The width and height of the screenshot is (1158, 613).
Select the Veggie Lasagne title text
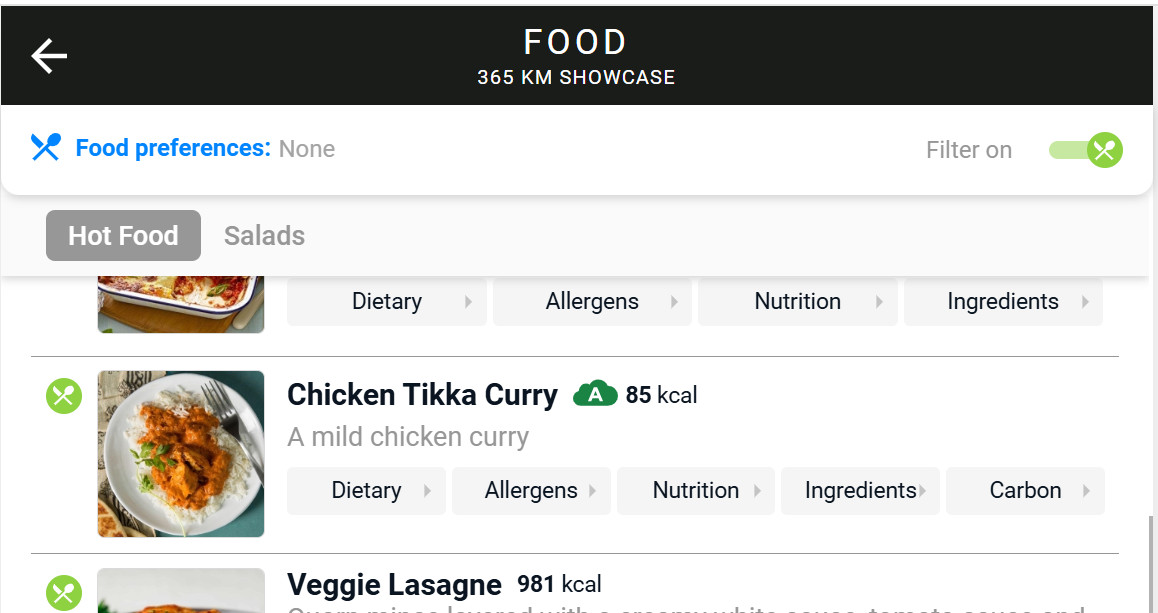394,584
